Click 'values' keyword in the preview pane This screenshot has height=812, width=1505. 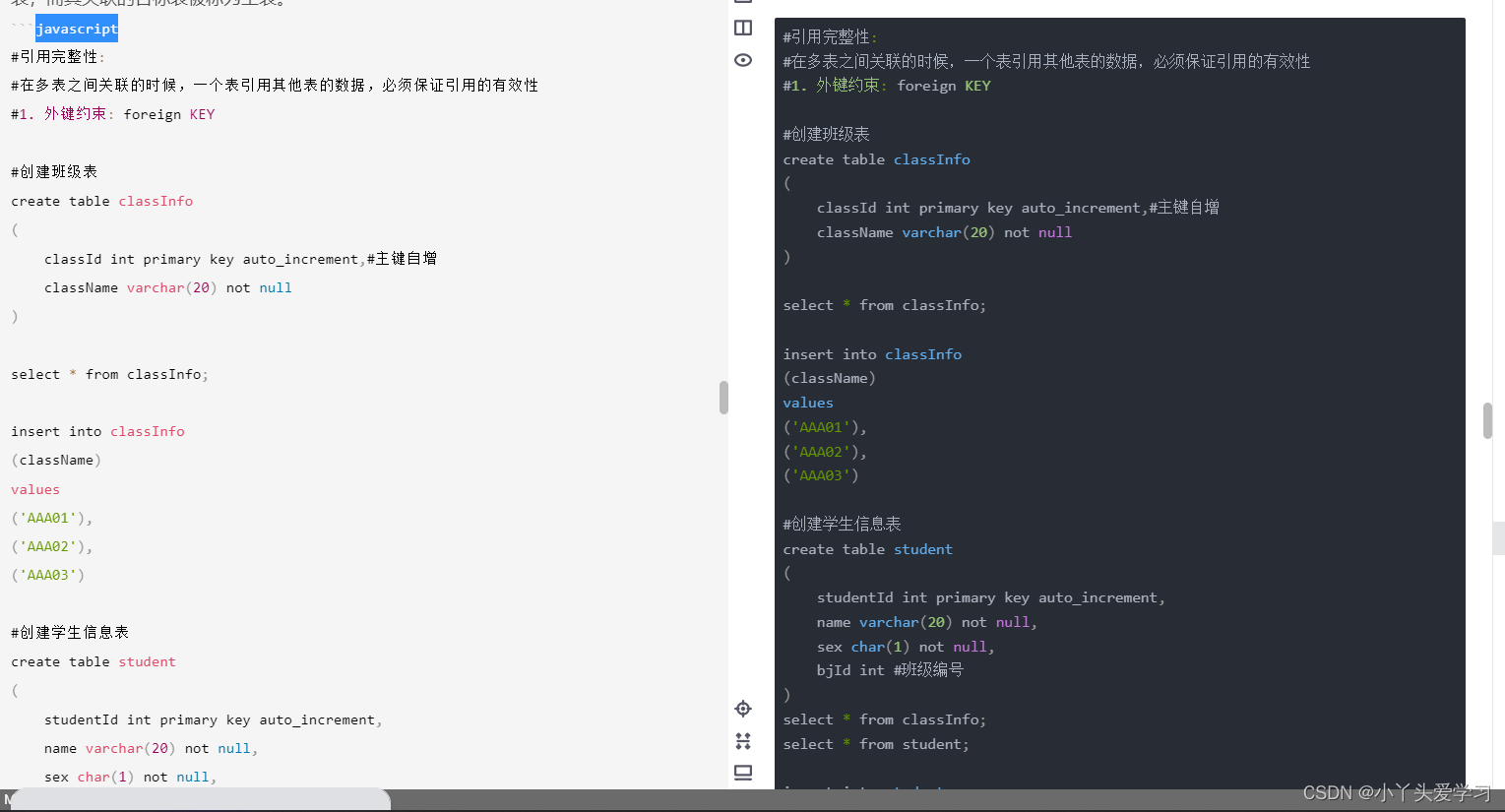808,403
